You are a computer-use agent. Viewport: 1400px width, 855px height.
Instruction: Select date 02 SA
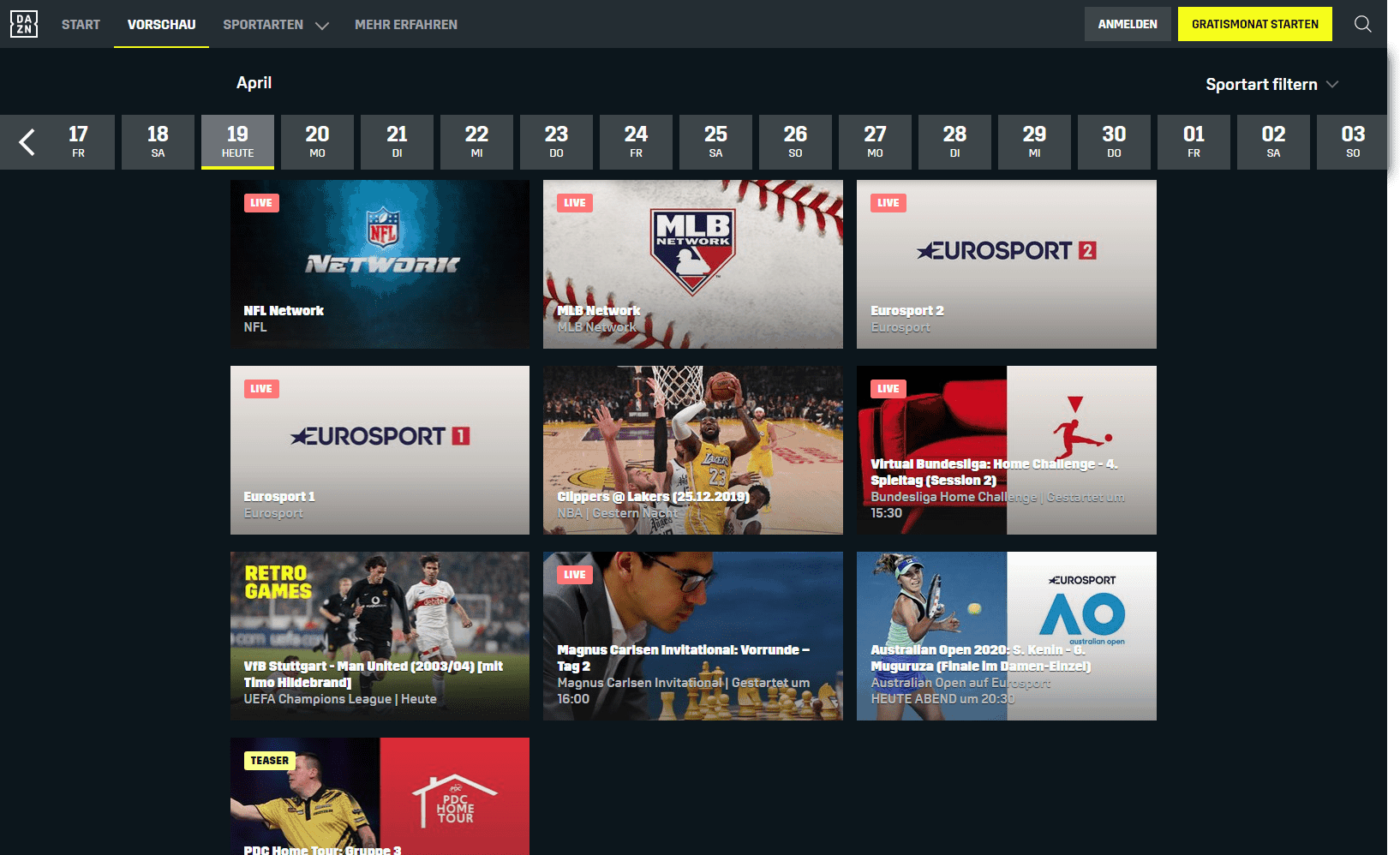pos(1273,142)
